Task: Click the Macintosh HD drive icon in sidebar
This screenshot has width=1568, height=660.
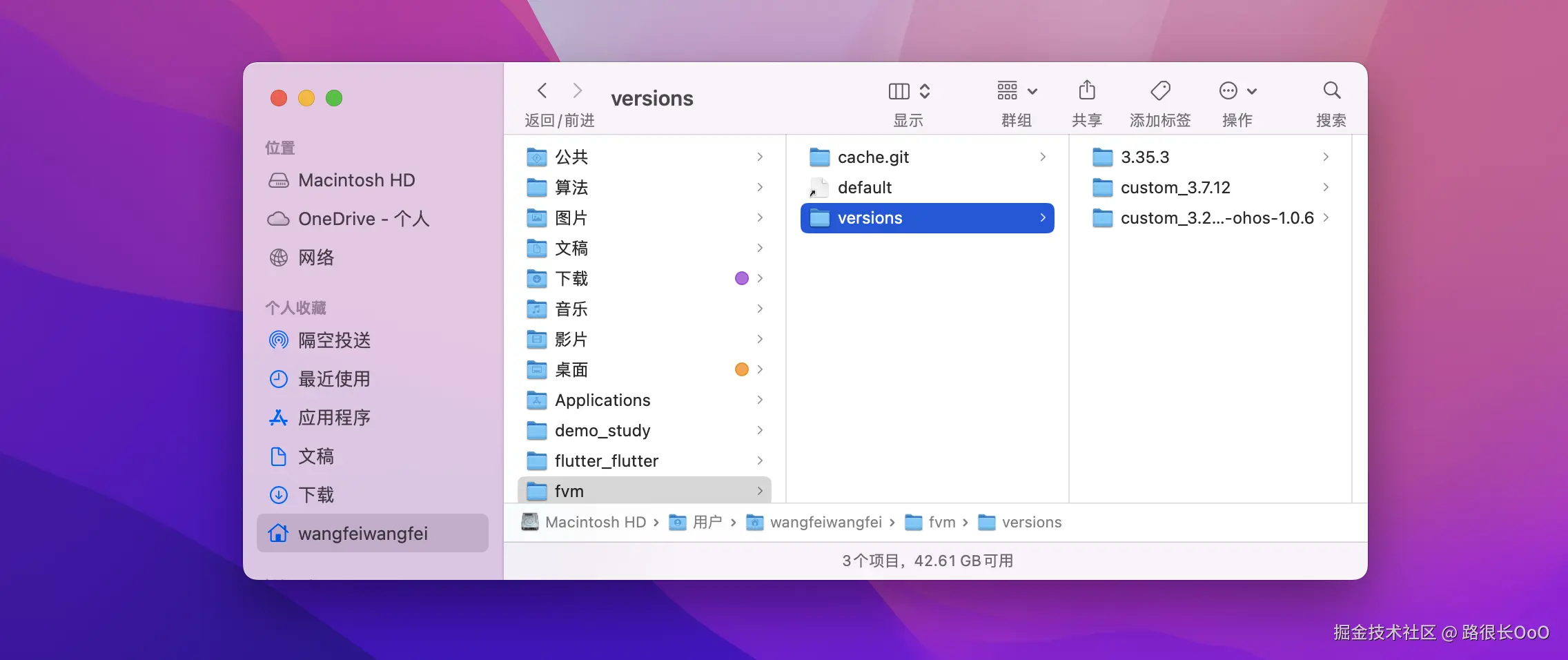Action: (279, 180)
